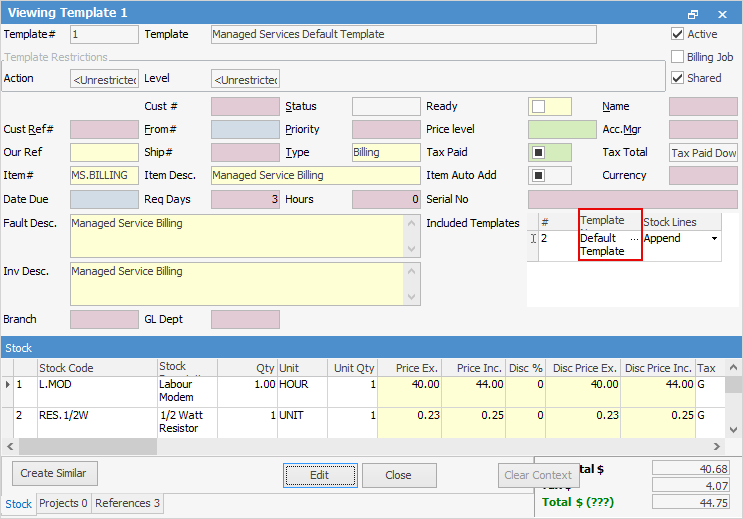Select the RES.1/2W stock code cell
Screen dimensions: 743x519
(x=97, y=423)
